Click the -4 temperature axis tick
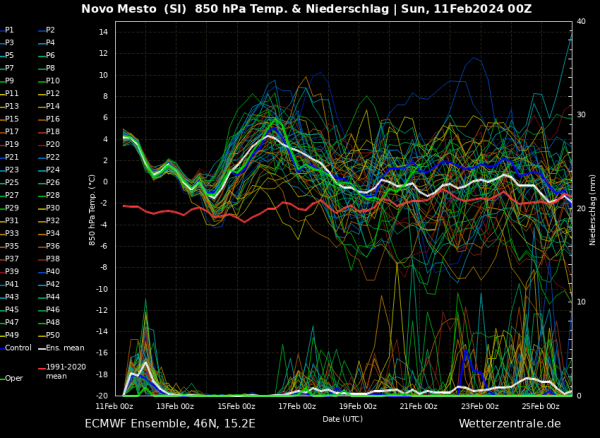This screenshot has width=600, height=438. (x=104, y=225)
